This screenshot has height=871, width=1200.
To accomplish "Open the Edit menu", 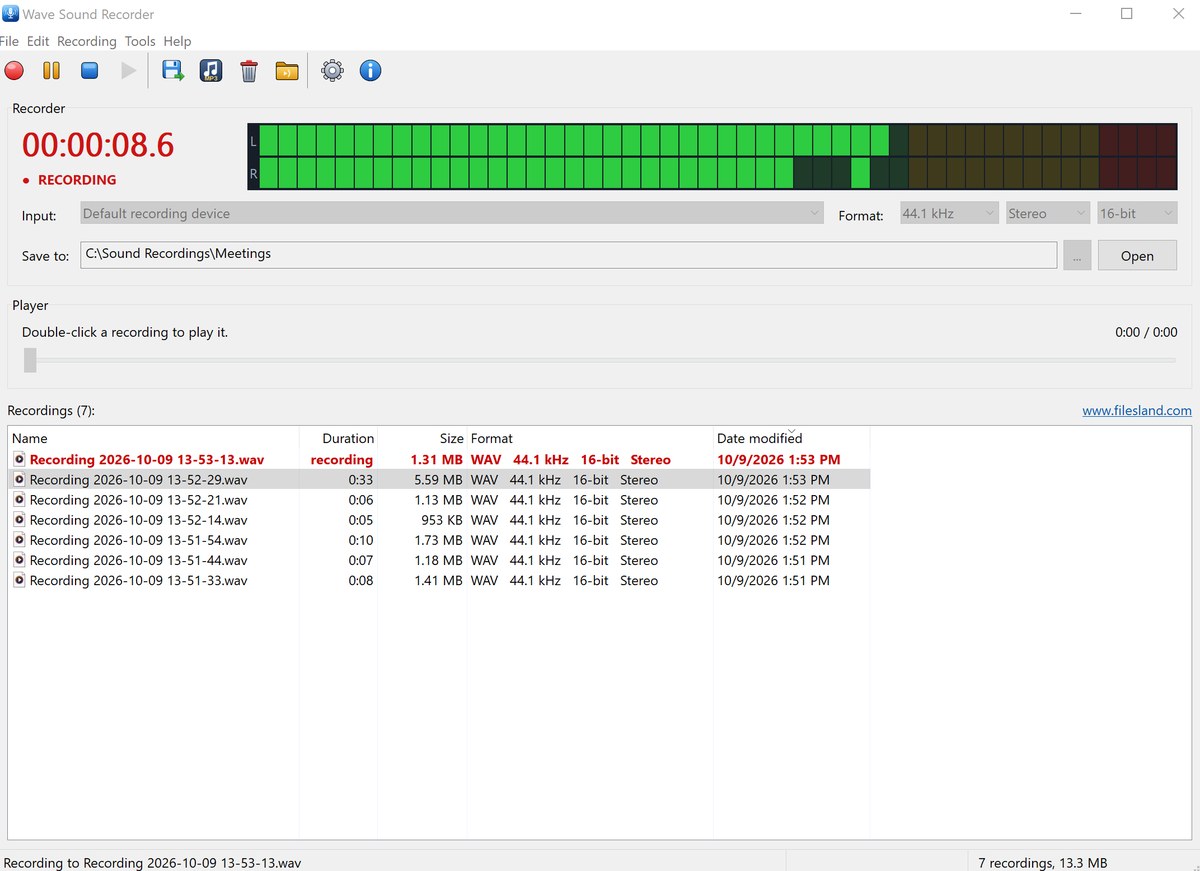I will click(x=38, y=41).
